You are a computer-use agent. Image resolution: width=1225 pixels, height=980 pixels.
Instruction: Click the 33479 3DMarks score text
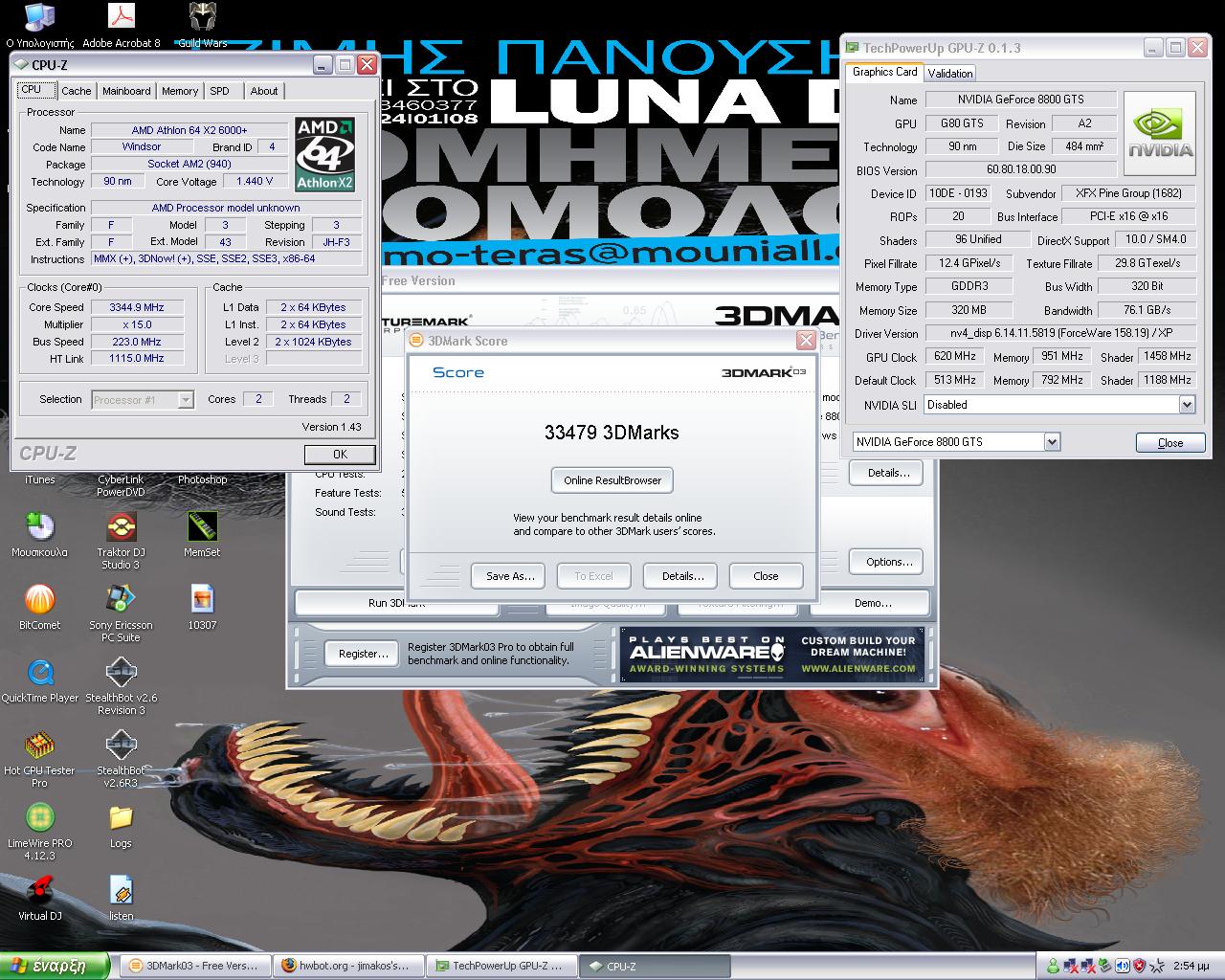612,433
